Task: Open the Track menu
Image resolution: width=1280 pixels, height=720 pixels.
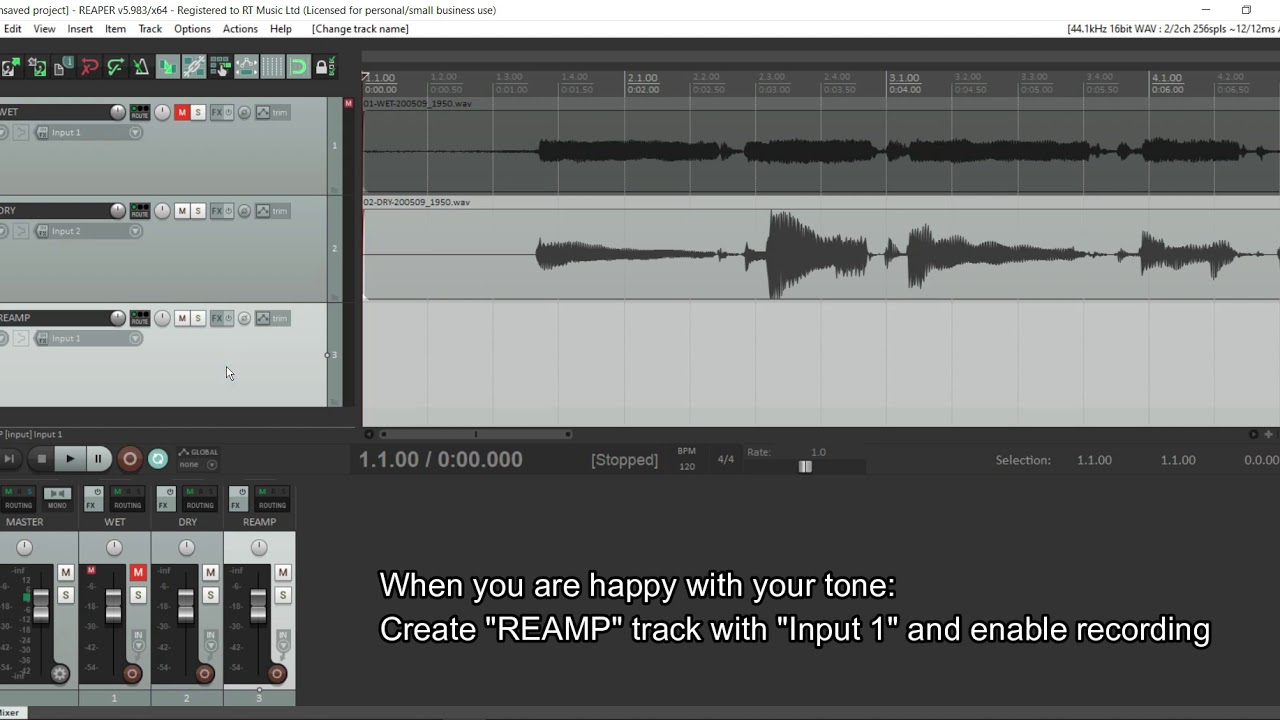Action: coord(150,29)
